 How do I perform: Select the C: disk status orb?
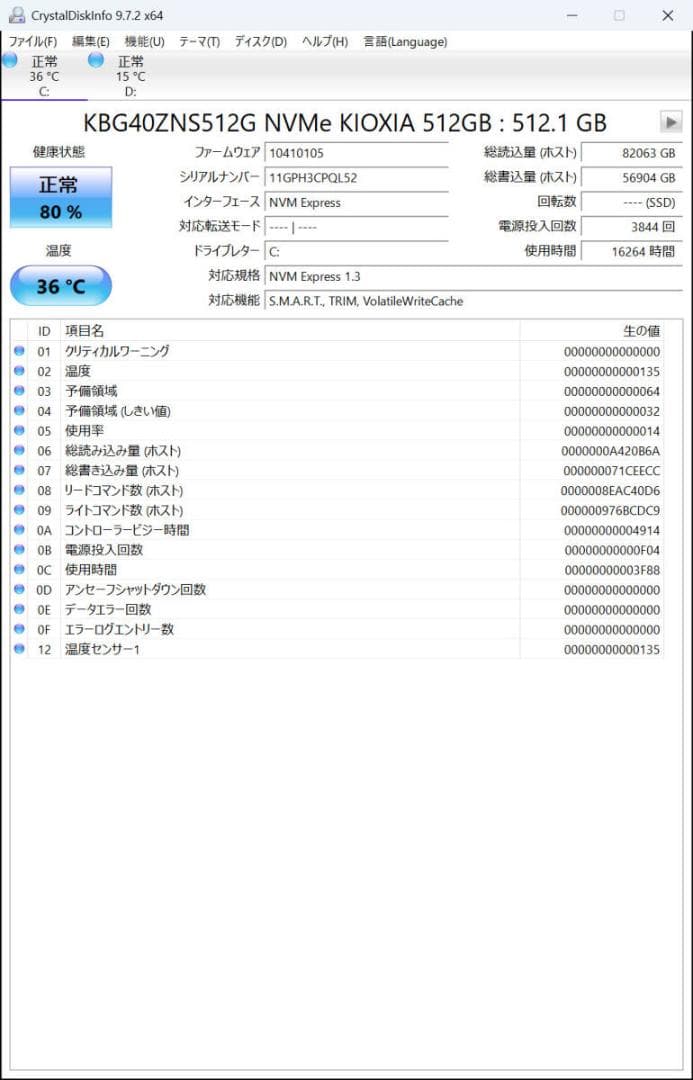coord(10,60)
